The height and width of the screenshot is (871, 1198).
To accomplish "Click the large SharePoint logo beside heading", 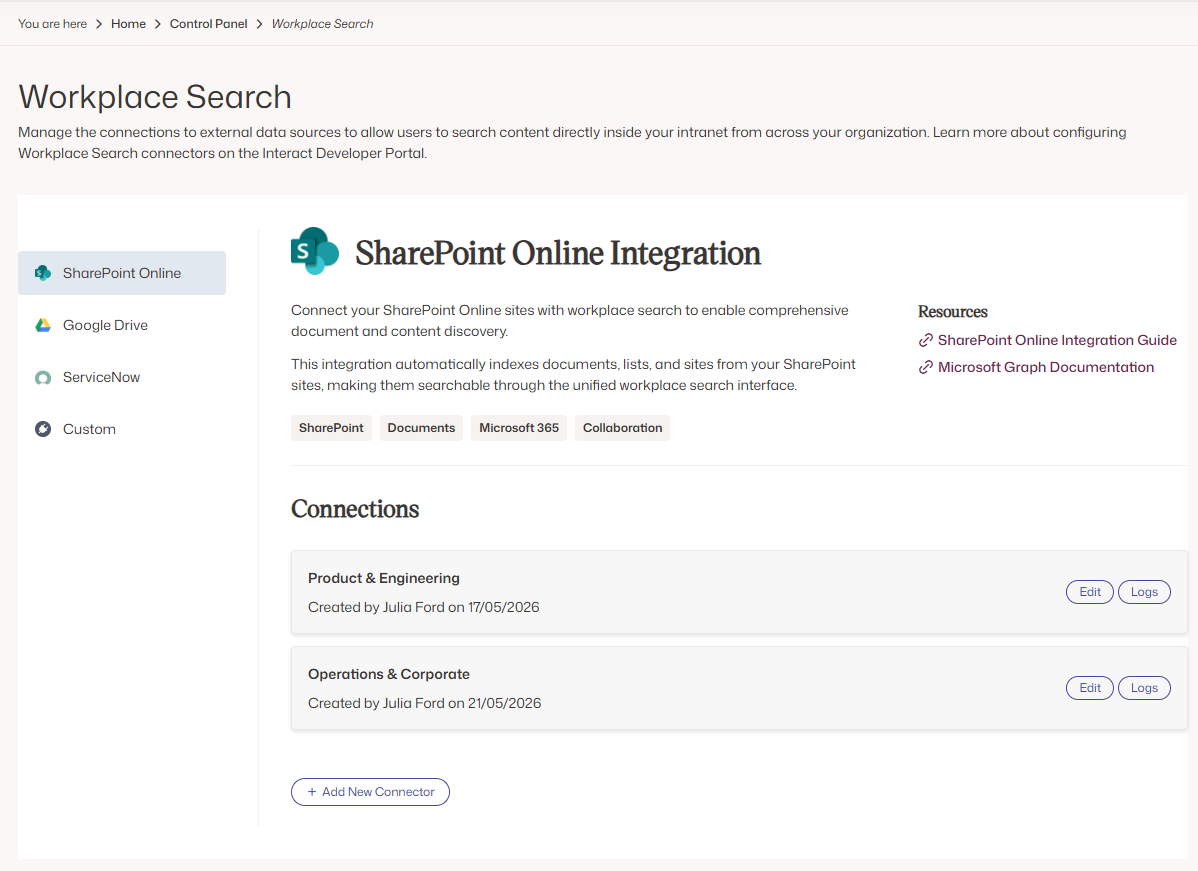I will (315, 251).
